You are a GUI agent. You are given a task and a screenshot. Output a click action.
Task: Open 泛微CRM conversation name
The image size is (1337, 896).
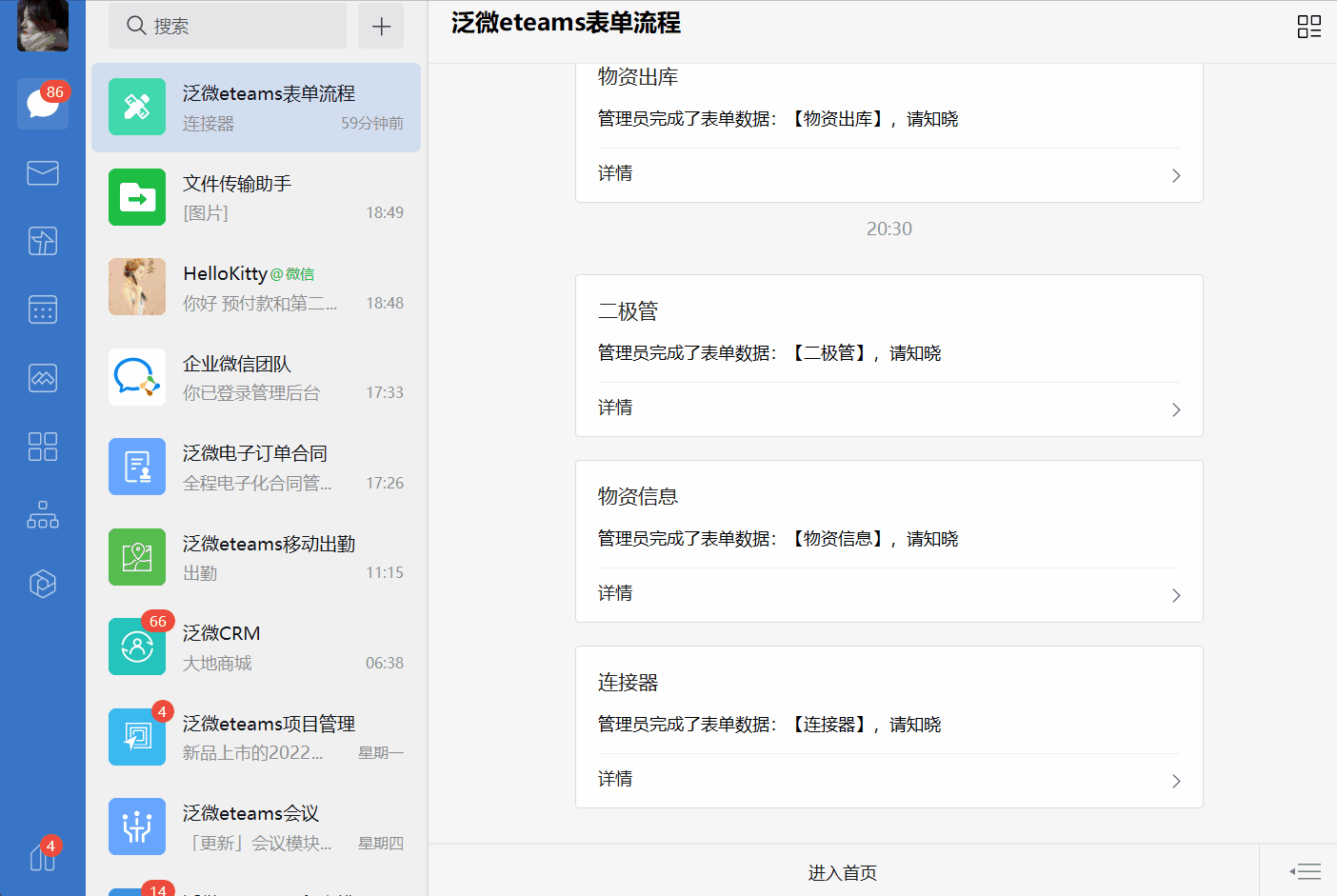pos(221,633)
